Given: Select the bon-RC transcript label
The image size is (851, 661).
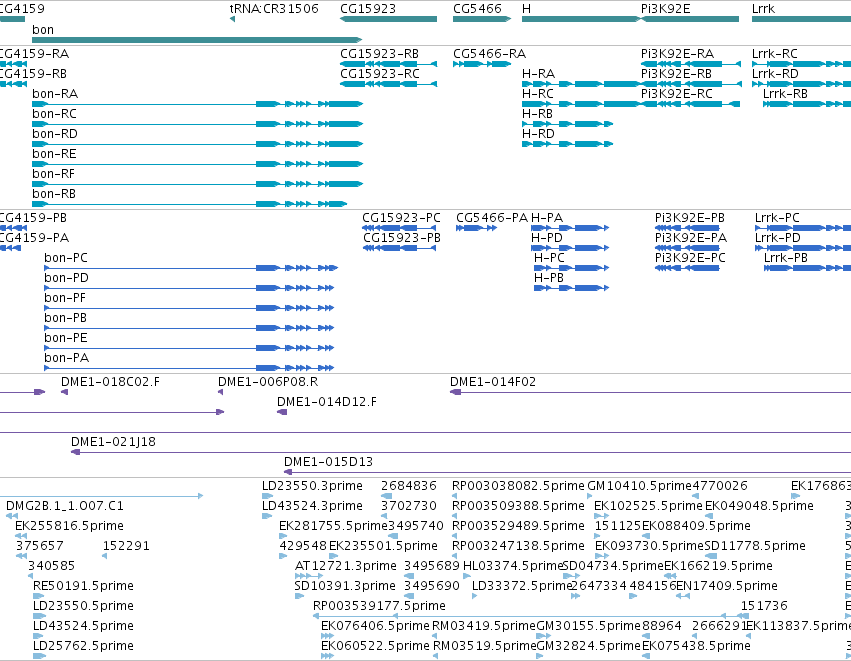Looking at the screenshot, I should click(54, 114).
